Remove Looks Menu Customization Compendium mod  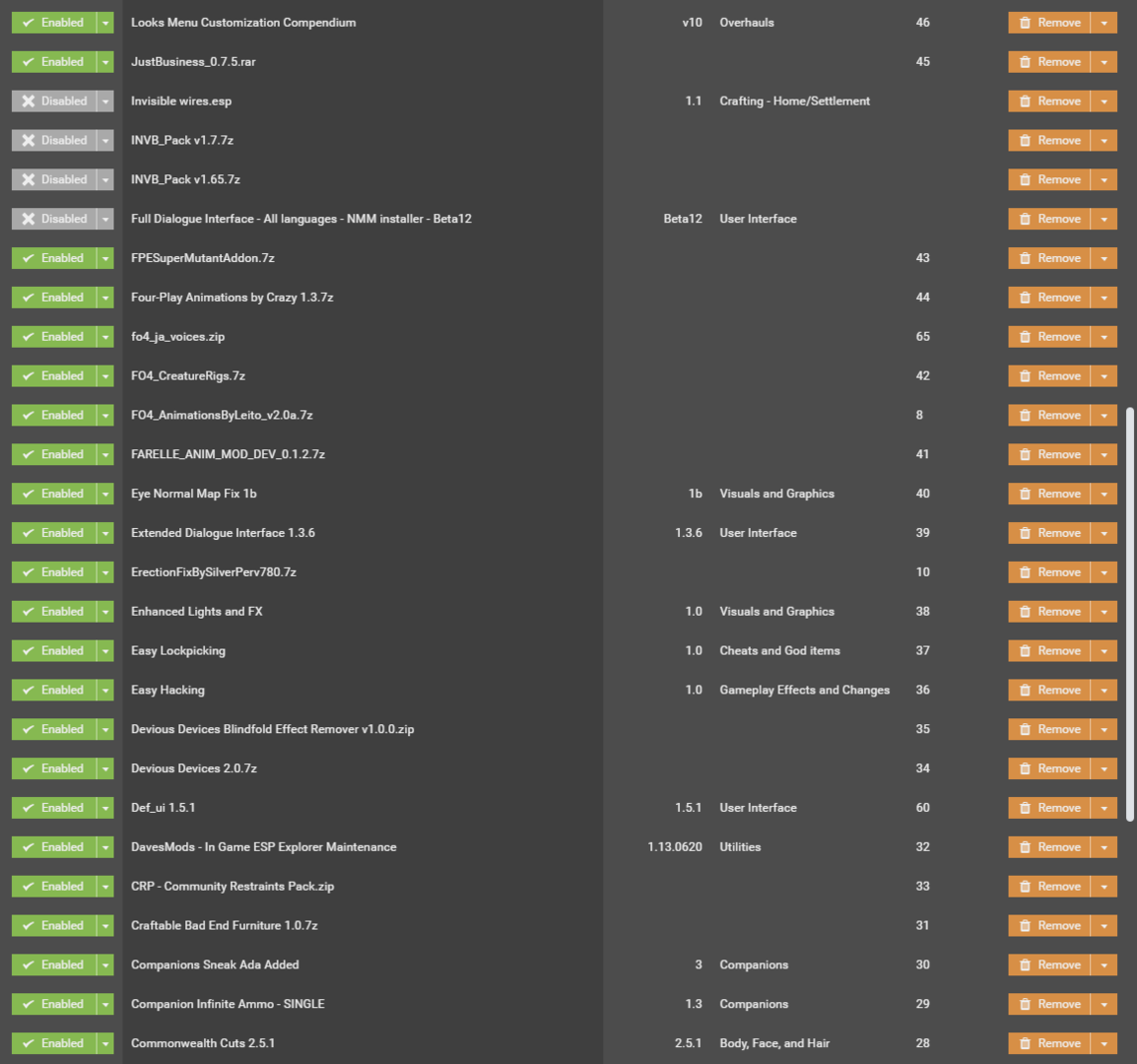(x=1049, y=23)
